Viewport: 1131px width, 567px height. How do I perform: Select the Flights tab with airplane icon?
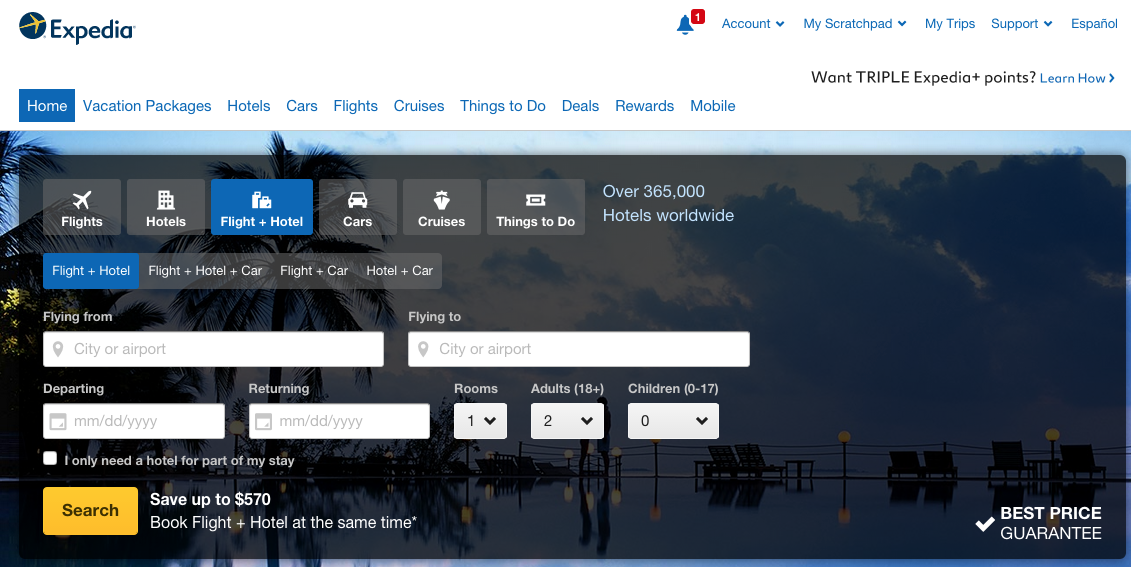(x=82, y=207)
